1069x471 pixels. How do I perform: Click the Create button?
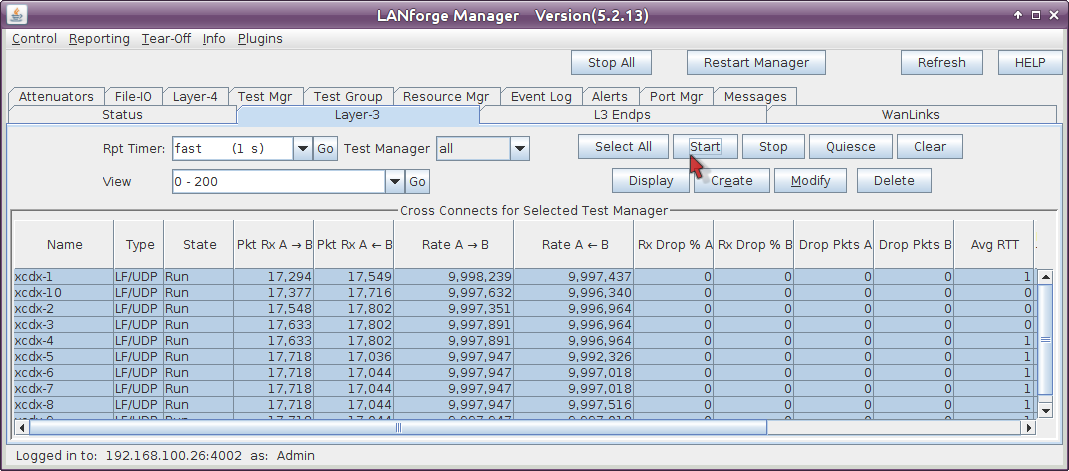click(732, 181)
